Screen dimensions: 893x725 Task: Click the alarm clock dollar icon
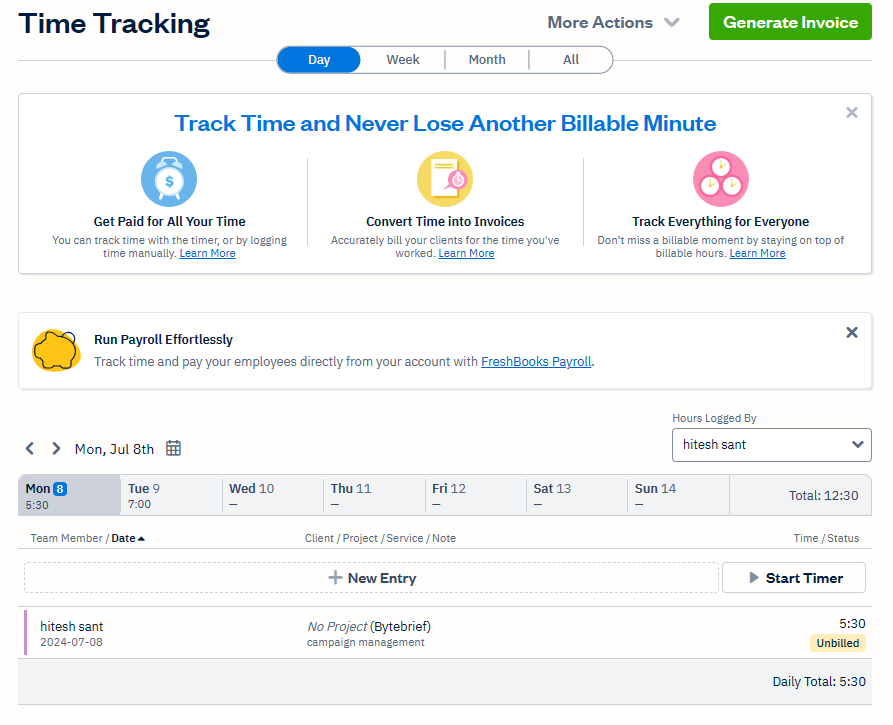pyautogui.click(x=169, y=180)
